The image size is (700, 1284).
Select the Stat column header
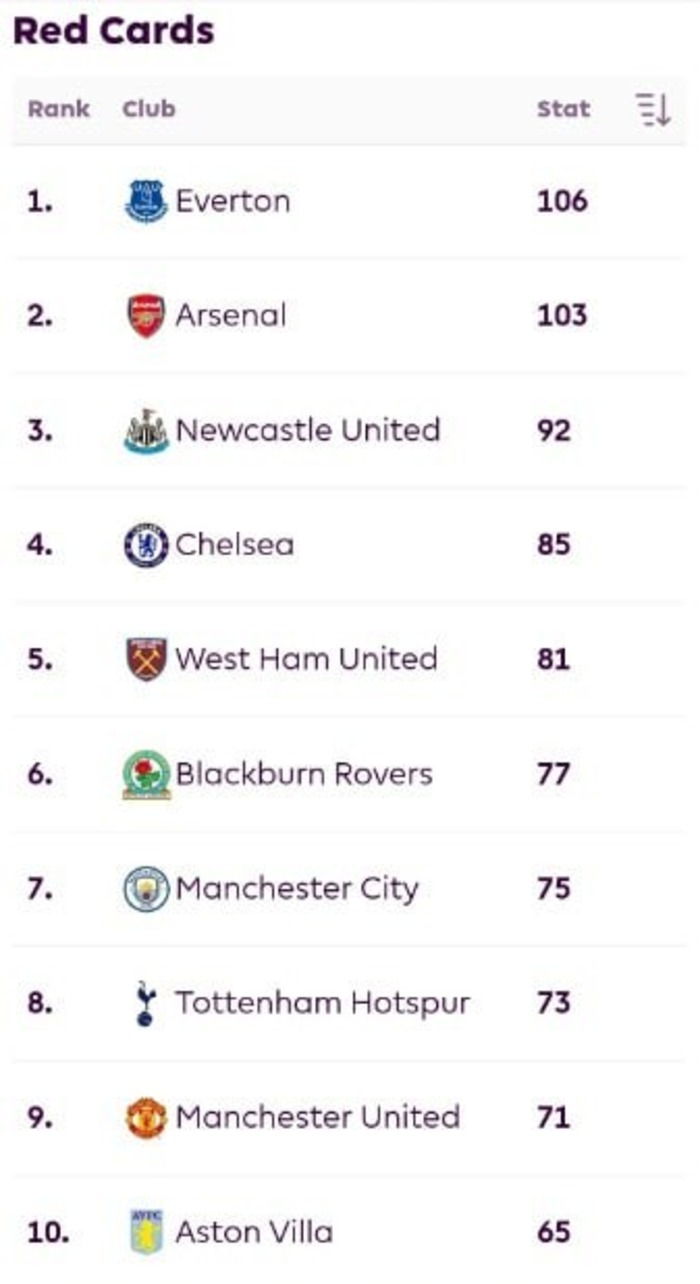(x=563, y=109)
